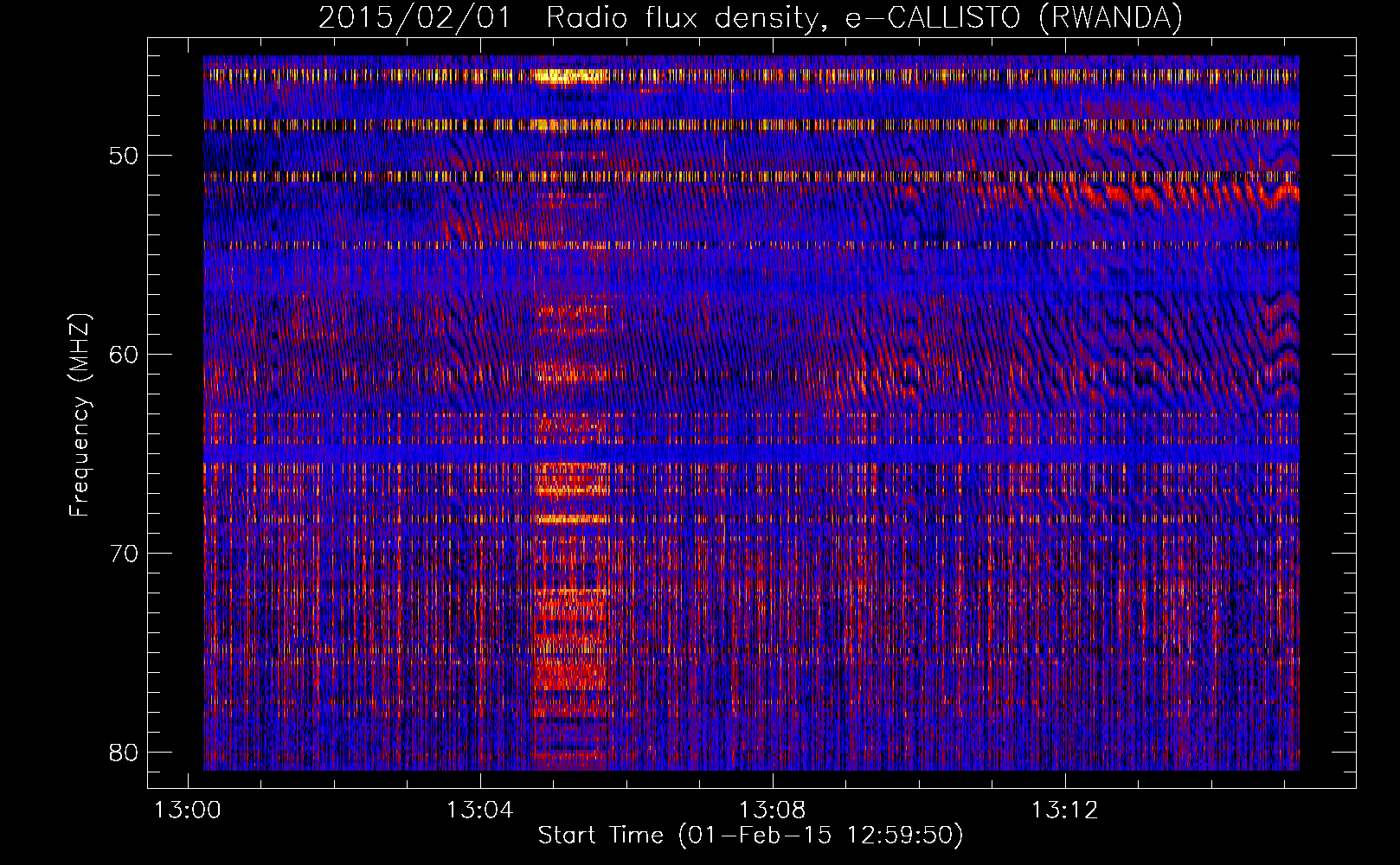Click the 70 frequency tick label
Image resolution: width=1400 pixels, height=865 pixels.
pyautogui.click(x=124, y=554)
